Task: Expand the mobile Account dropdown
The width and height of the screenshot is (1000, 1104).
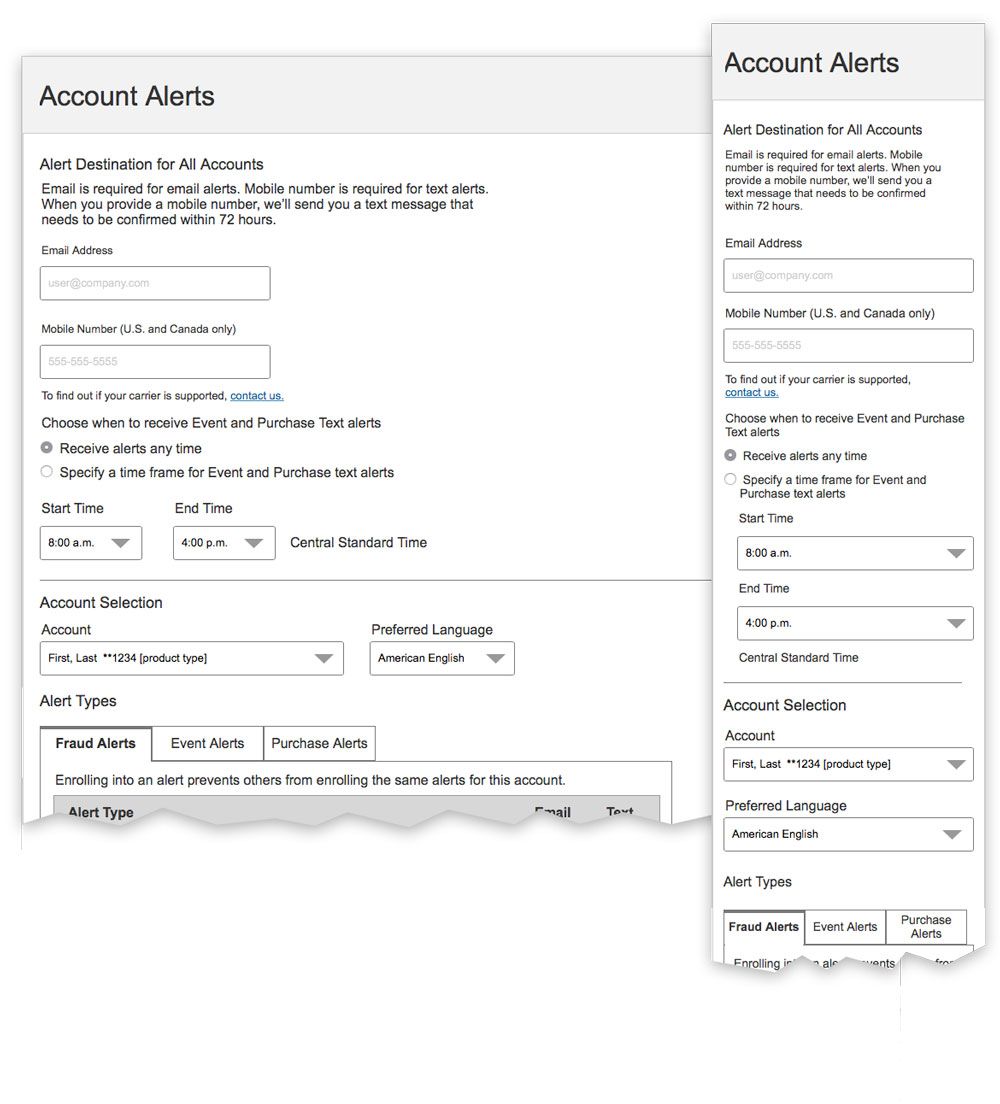Action: point(848,764)
